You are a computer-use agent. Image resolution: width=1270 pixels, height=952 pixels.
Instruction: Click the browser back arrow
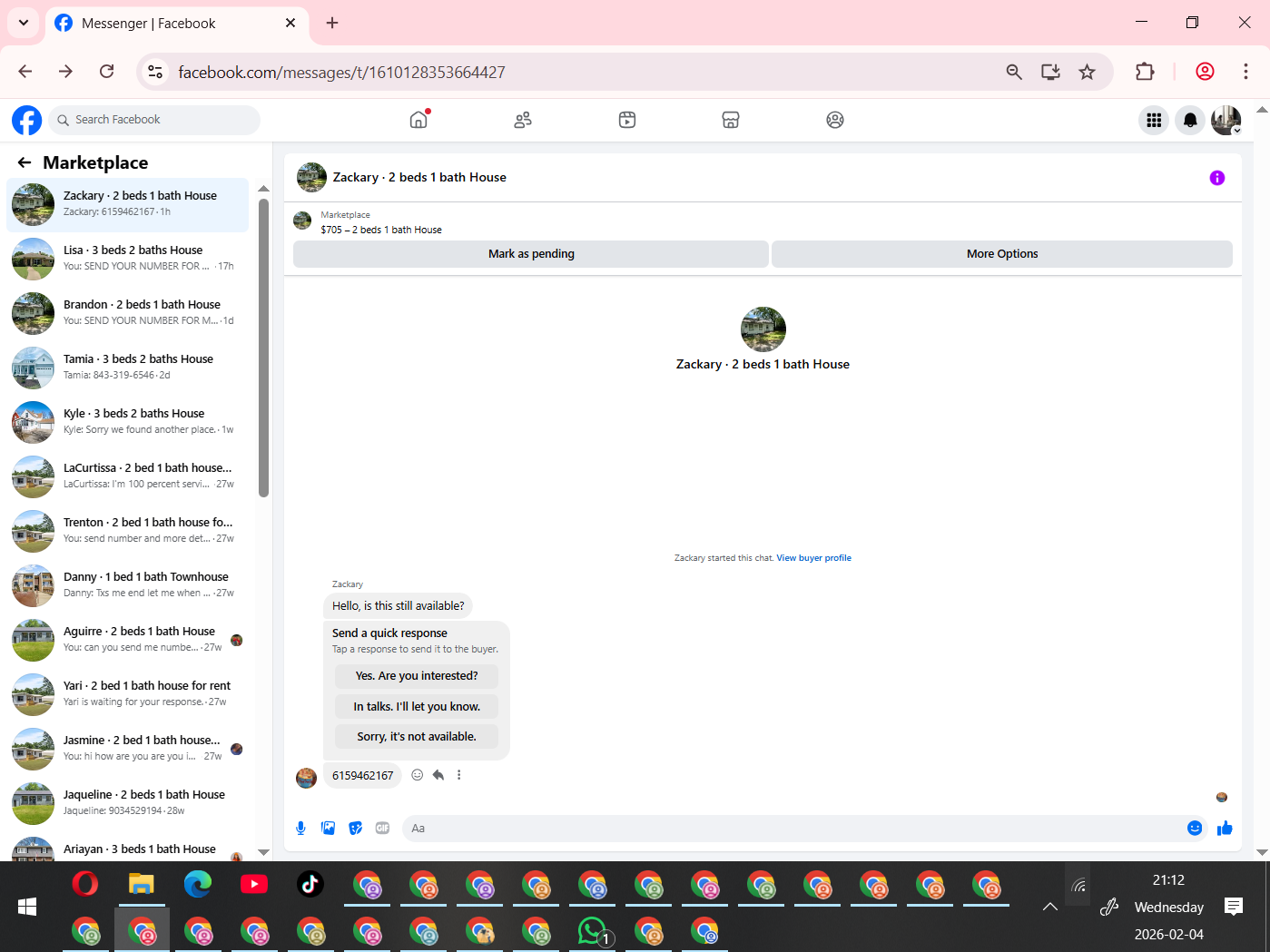tap(25, 72)
